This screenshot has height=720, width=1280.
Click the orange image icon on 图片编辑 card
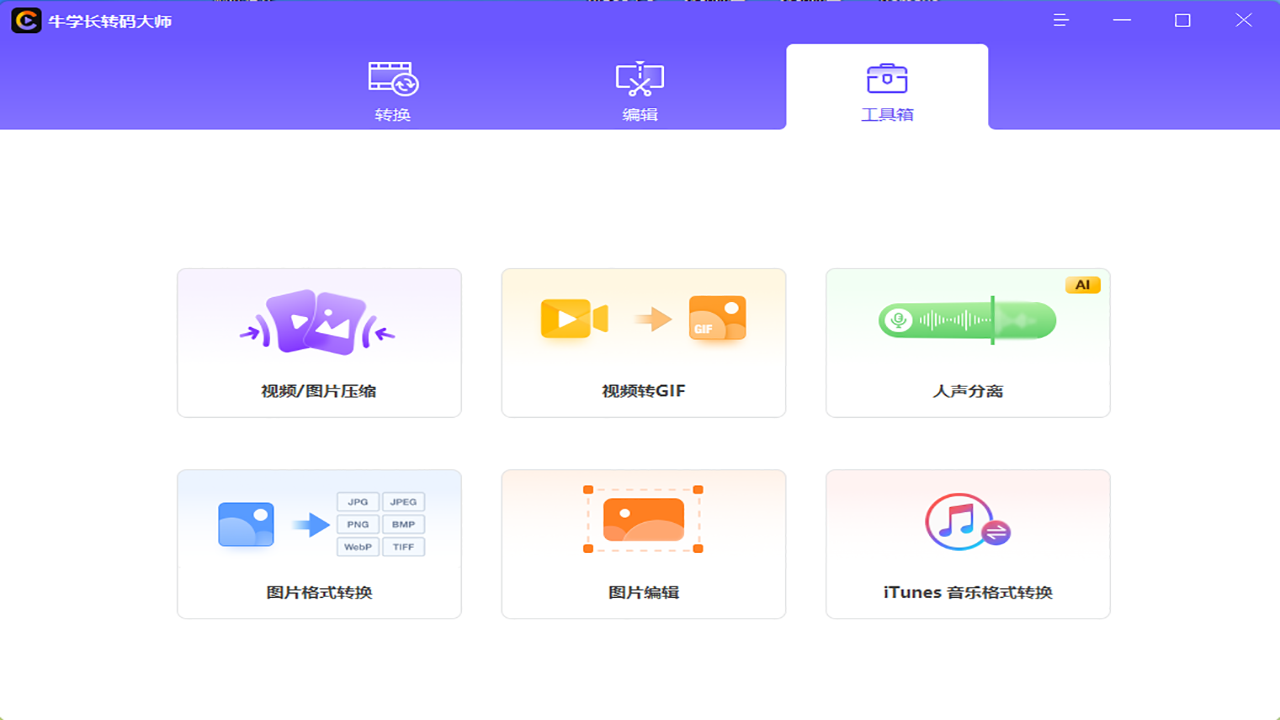pyautogui.click(x=643, y=519)
